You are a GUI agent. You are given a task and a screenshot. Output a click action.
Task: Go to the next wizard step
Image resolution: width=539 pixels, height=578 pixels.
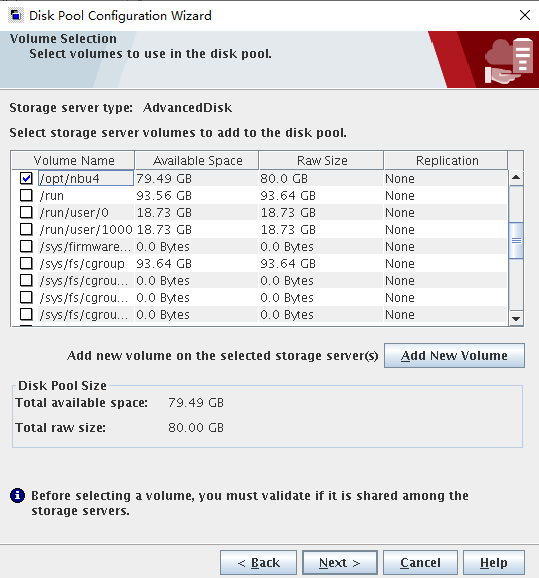pos(340,563)
